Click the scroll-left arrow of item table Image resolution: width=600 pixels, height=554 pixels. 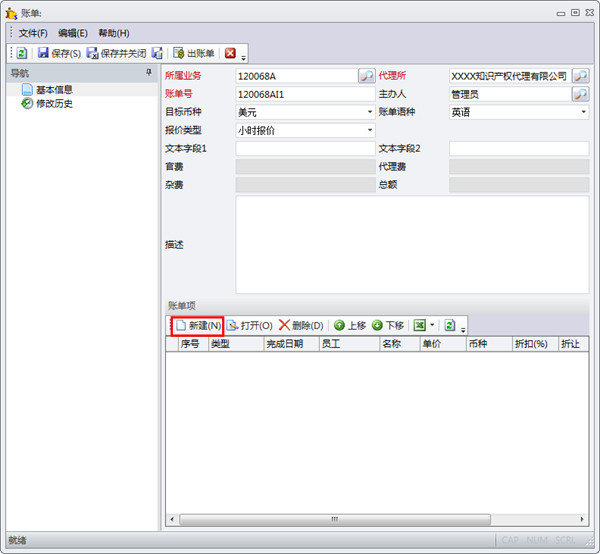click(x=172, y=519)
